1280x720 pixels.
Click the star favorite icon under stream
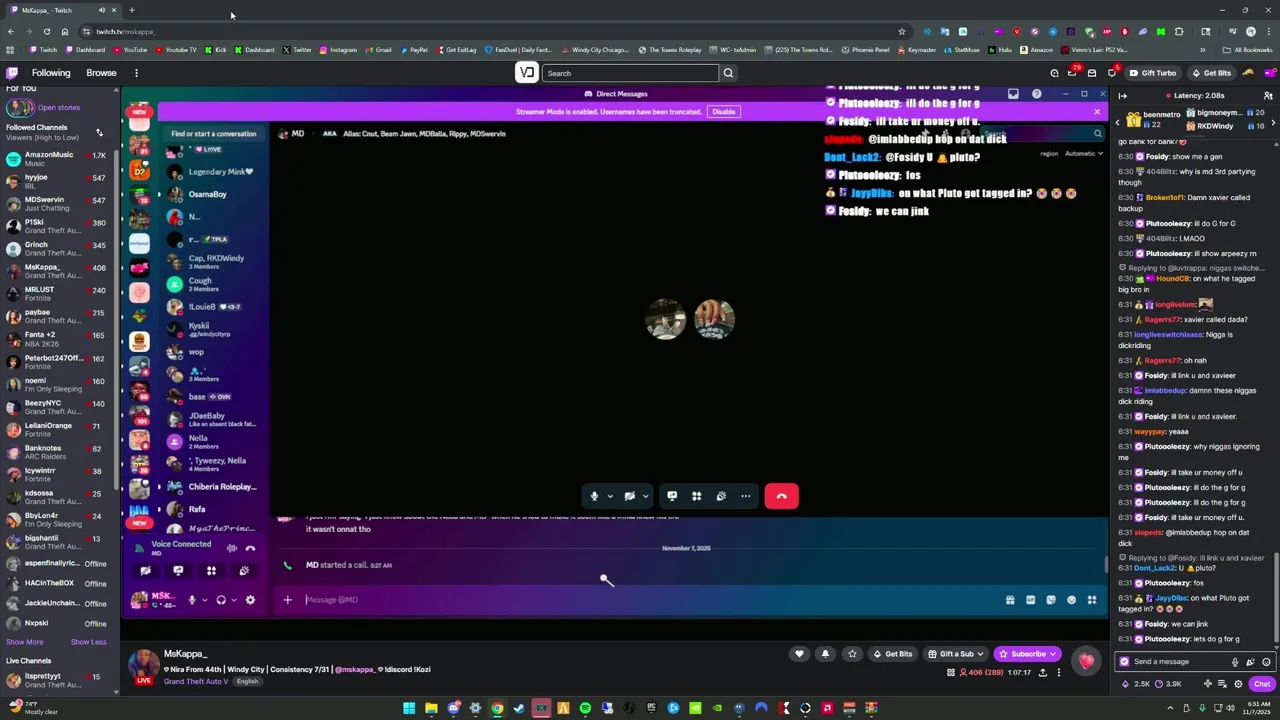[x=852, y=654]
